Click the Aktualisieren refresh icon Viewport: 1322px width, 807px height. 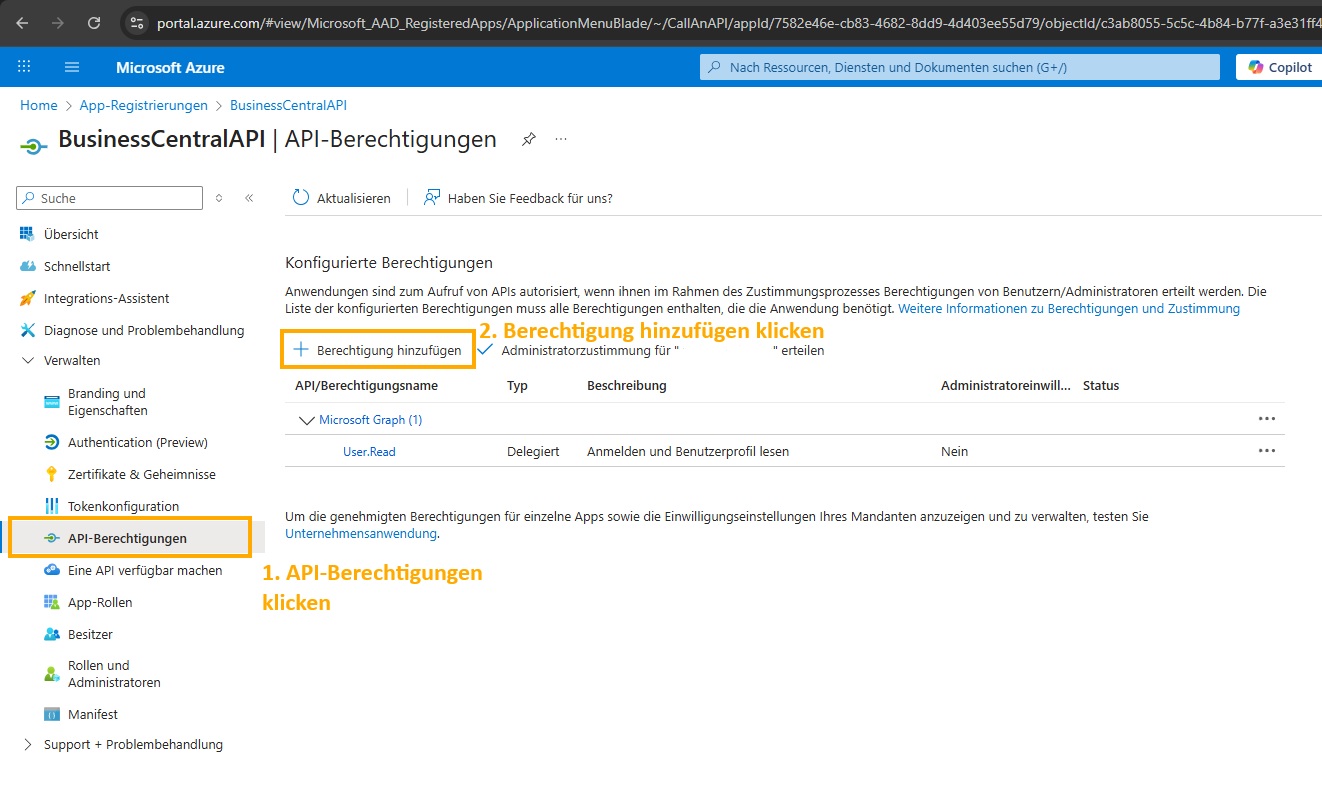tap(301, 198)
